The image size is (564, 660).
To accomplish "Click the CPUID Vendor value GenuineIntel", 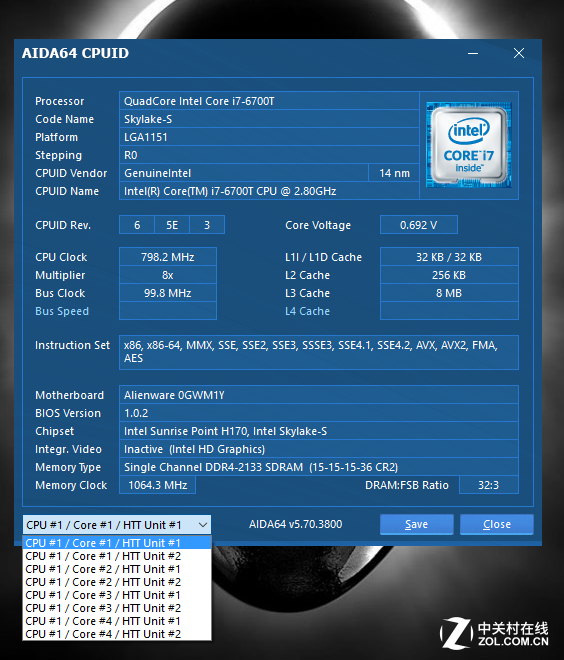I will (x=244, y=173).
